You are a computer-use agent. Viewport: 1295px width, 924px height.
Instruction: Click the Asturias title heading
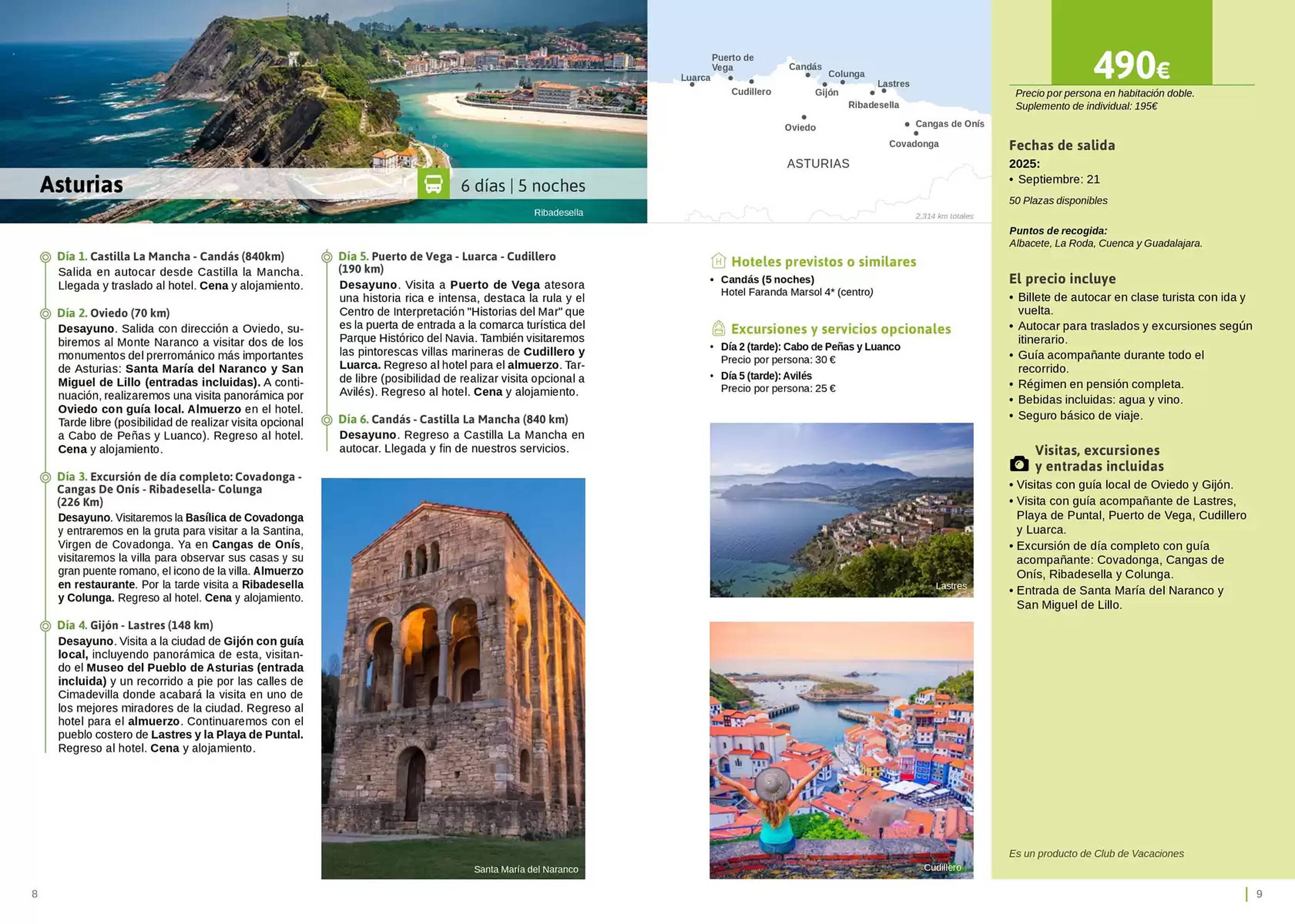[x=81, y=184]
